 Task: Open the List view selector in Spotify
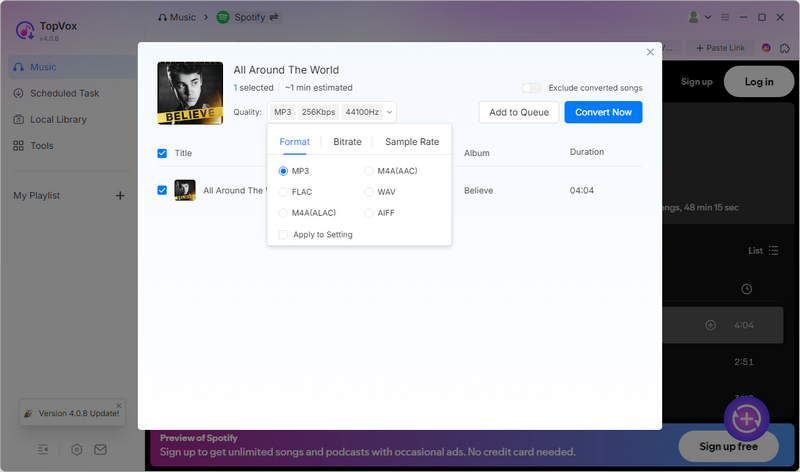tap(763, 251)
